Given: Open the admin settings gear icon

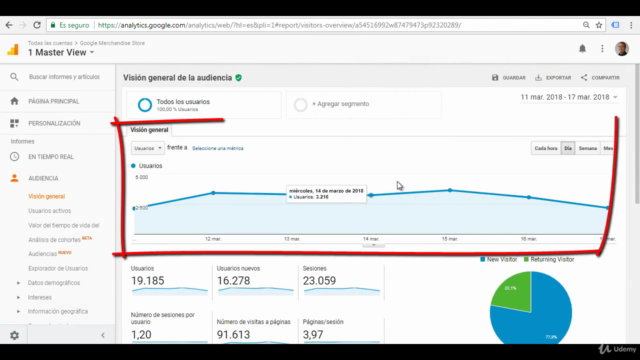Looking at the screenshot, I should point(14,336).
